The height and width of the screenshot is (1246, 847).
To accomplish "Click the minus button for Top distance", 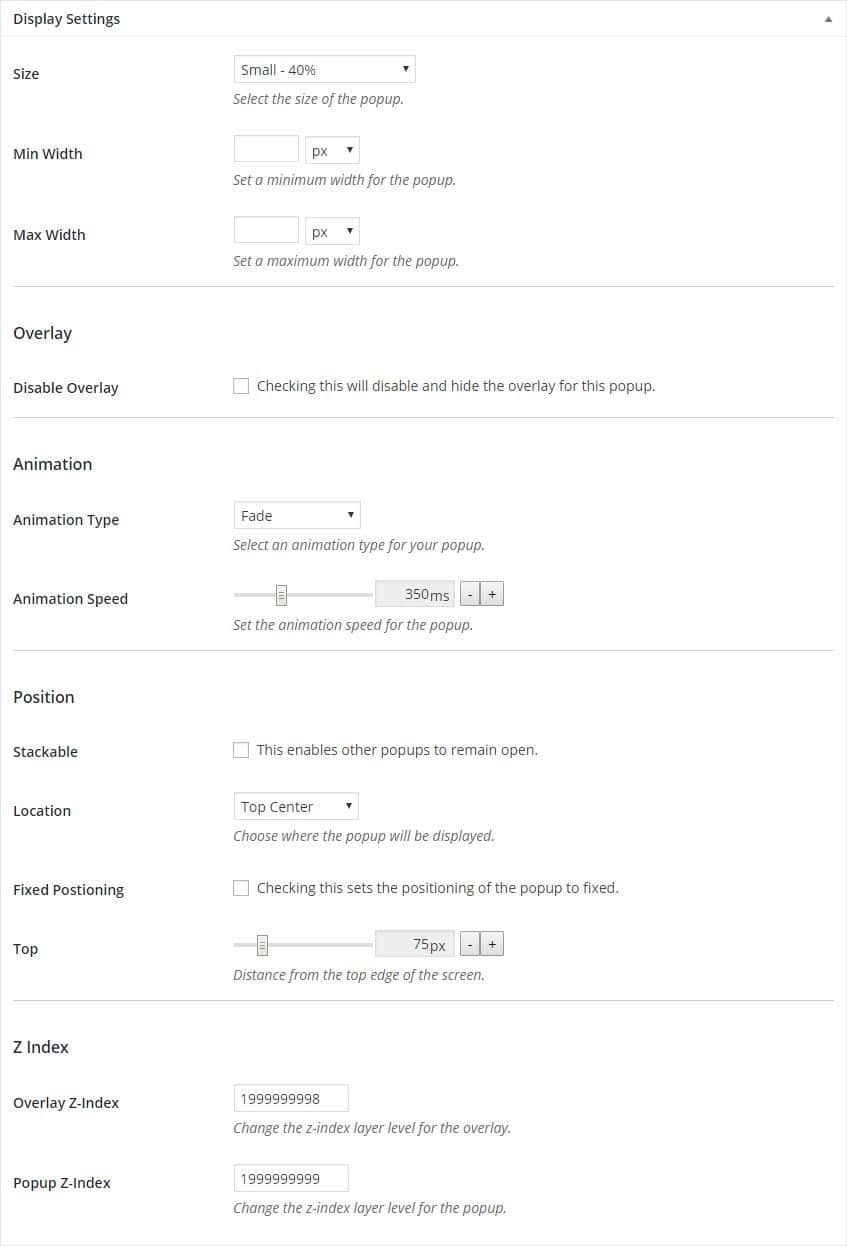I will [x=469, y=943].
